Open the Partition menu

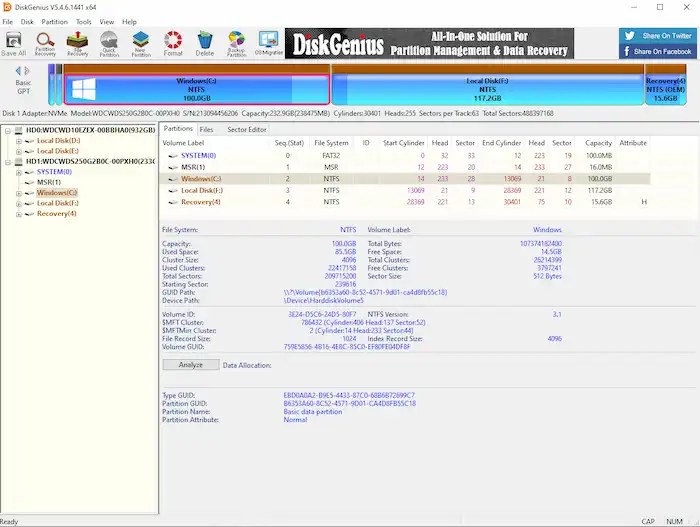point(54,21)
